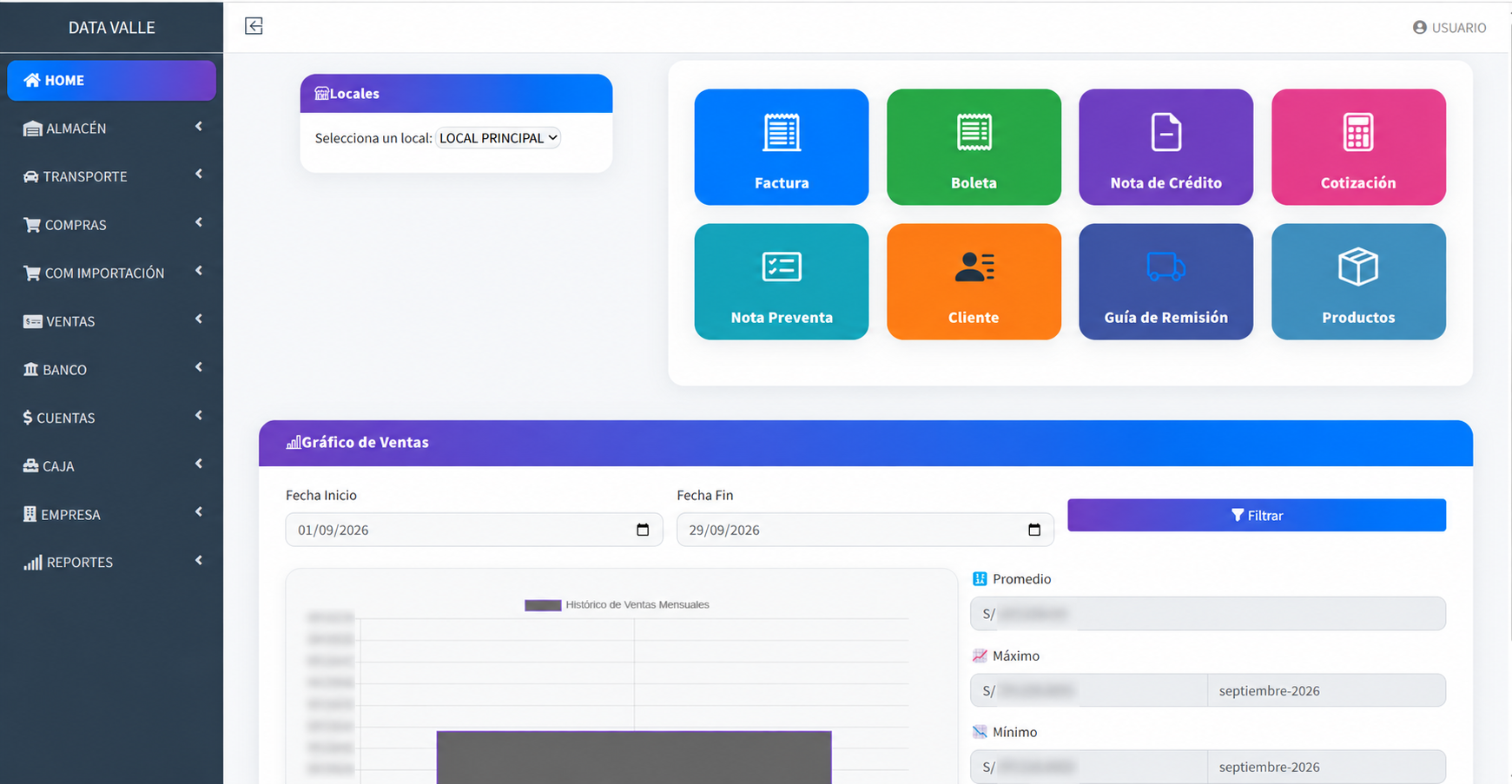This screenshot has width=1512, height=784.
Task: Click the Locales store icon
Action: click(321, 93)
